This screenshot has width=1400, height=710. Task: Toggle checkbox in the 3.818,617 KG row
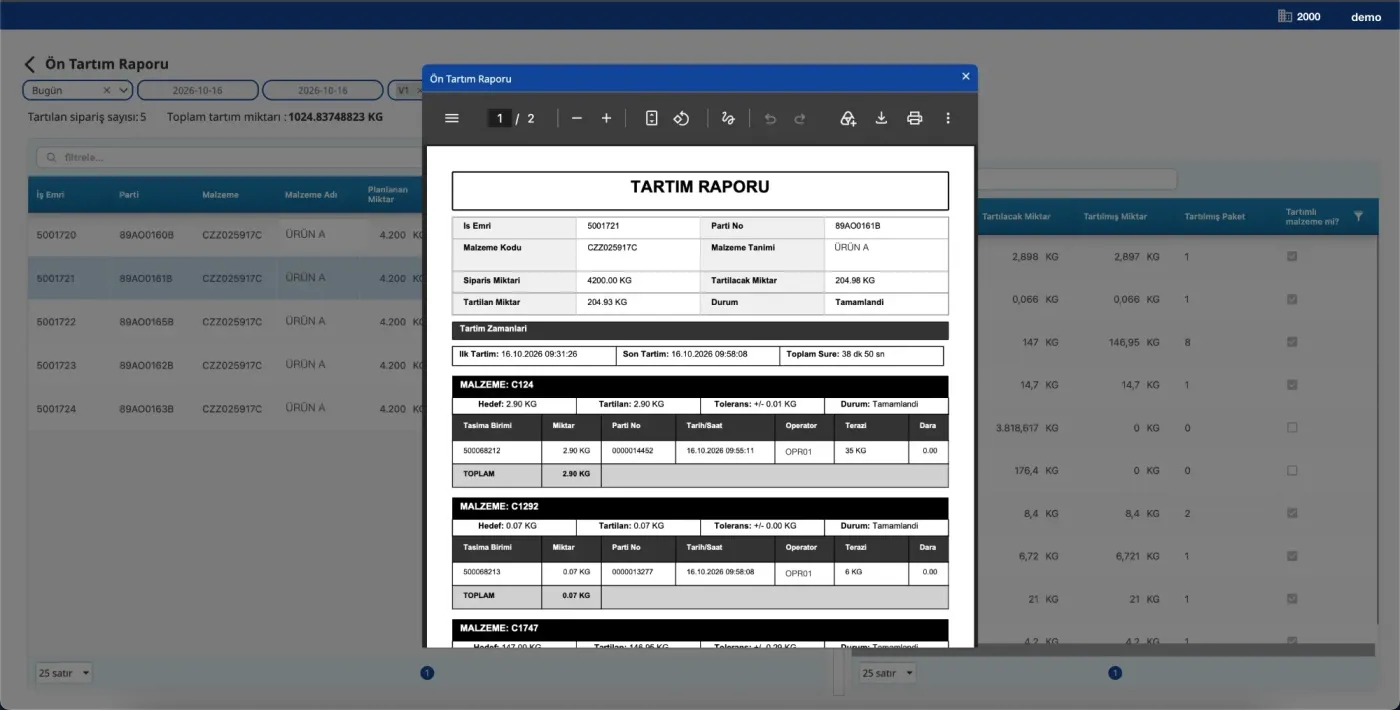pyautogui.click(x=1292, y=428)
